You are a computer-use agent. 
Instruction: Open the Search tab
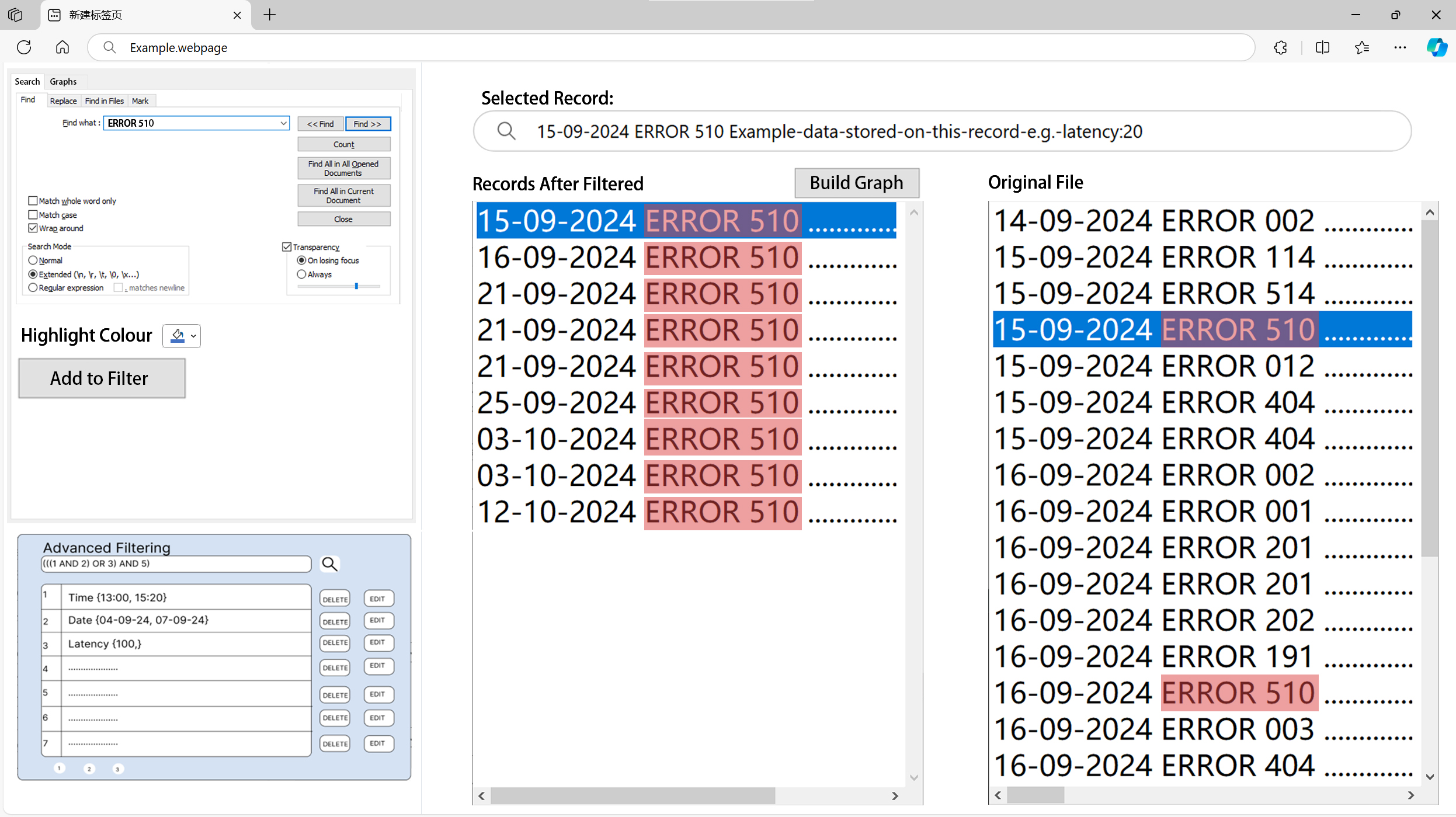pyautogui.click(x=27, y=82)
